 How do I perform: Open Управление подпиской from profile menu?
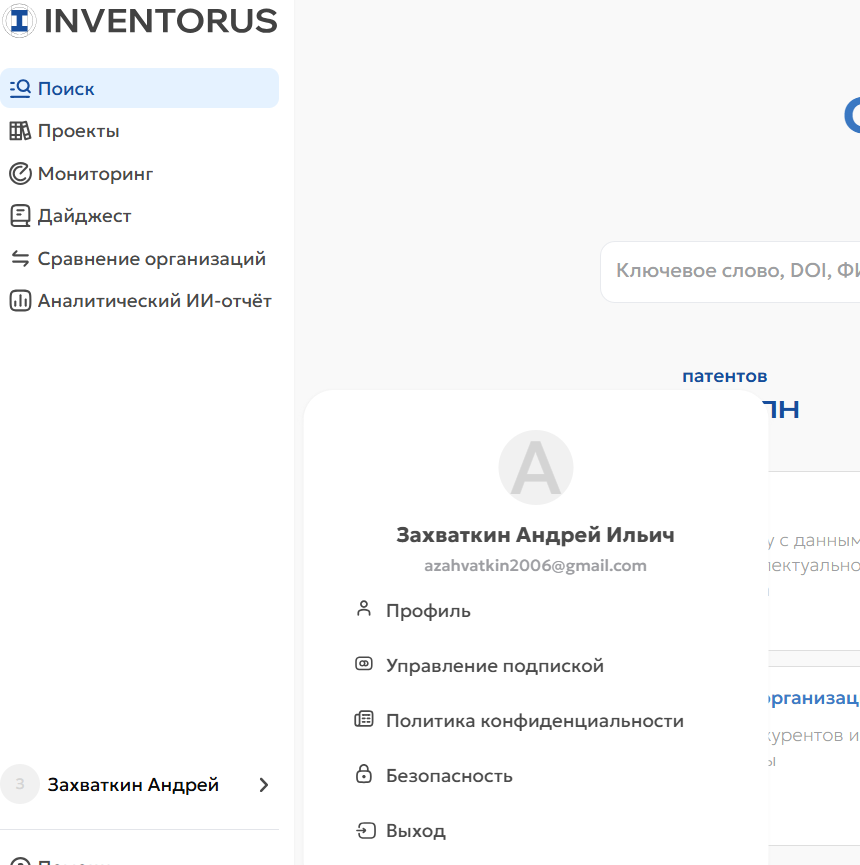pos(494,666)
